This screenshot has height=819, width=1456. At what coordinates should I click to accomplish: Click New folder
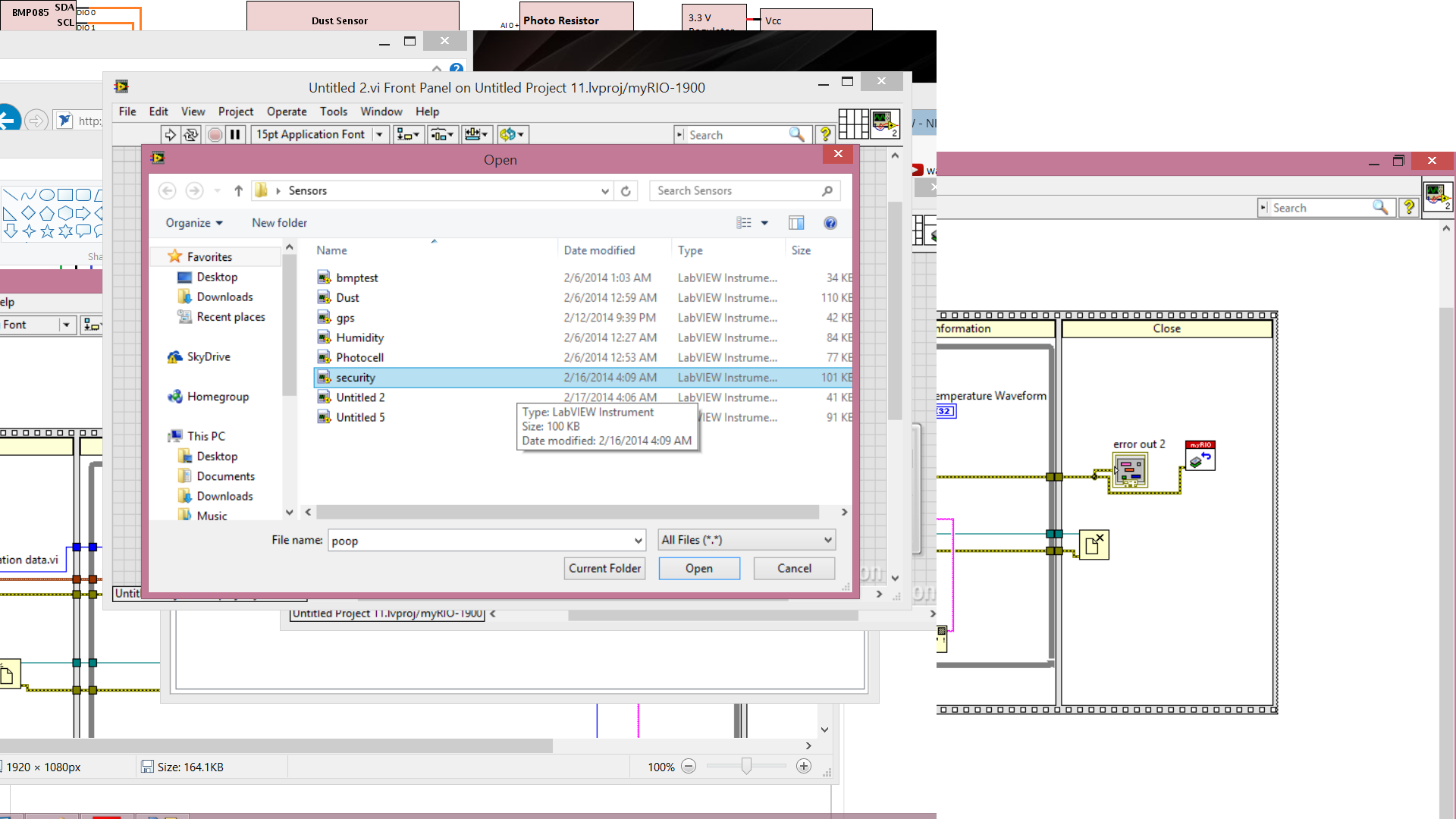tap(279, 223)
